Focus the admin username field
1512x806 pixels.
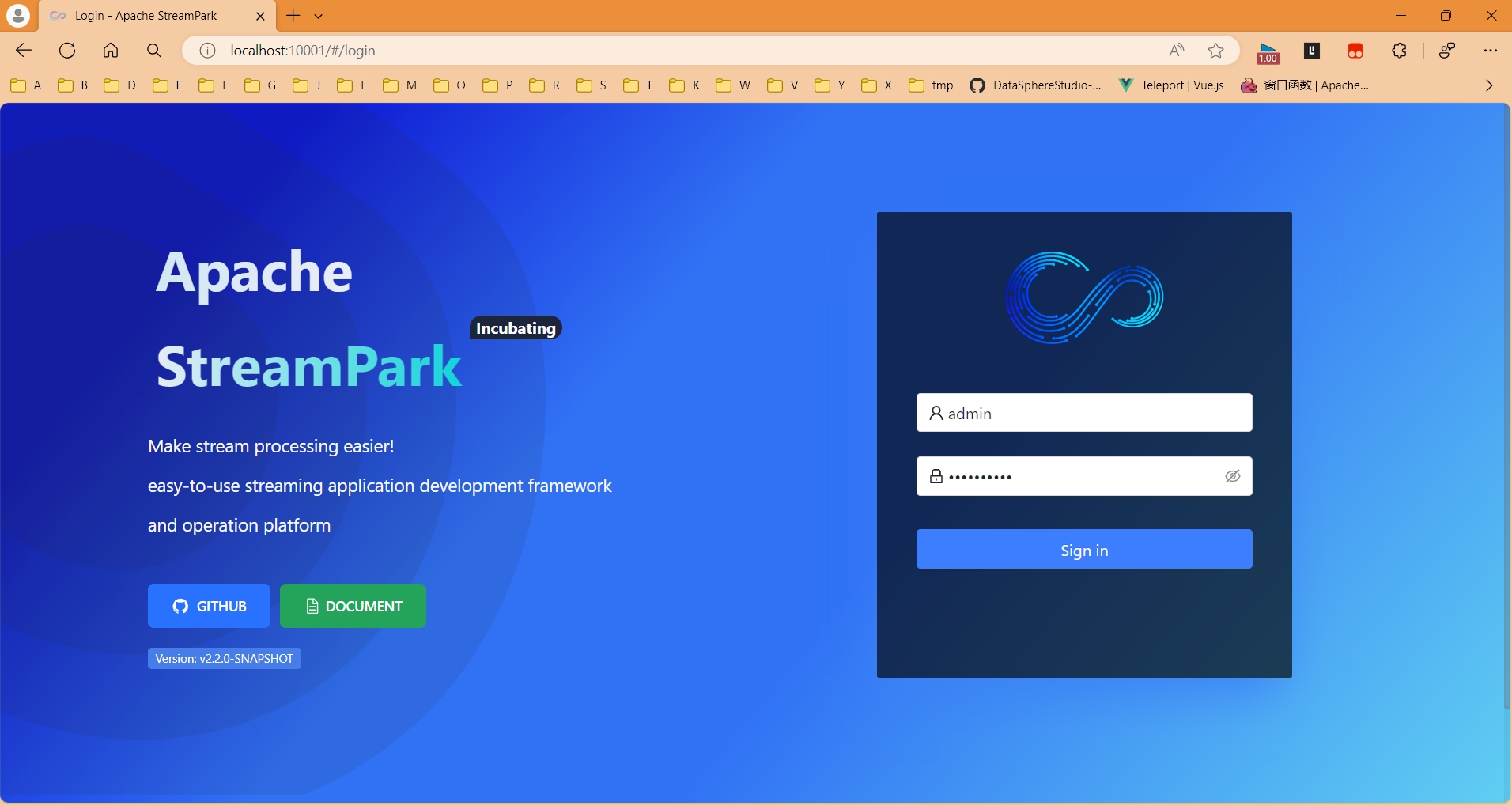(x=1084, y=413)
